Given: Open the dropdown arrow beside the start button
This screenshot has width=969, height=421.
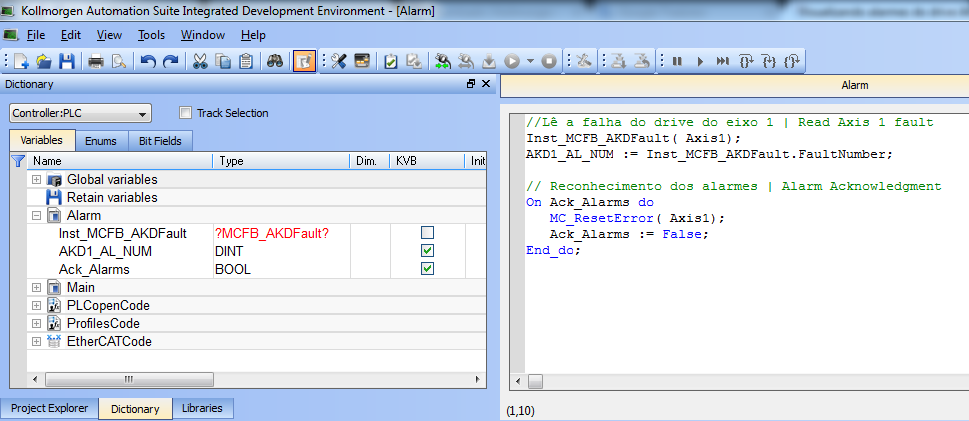Looking at the screenshot, I should click(530, 61).
